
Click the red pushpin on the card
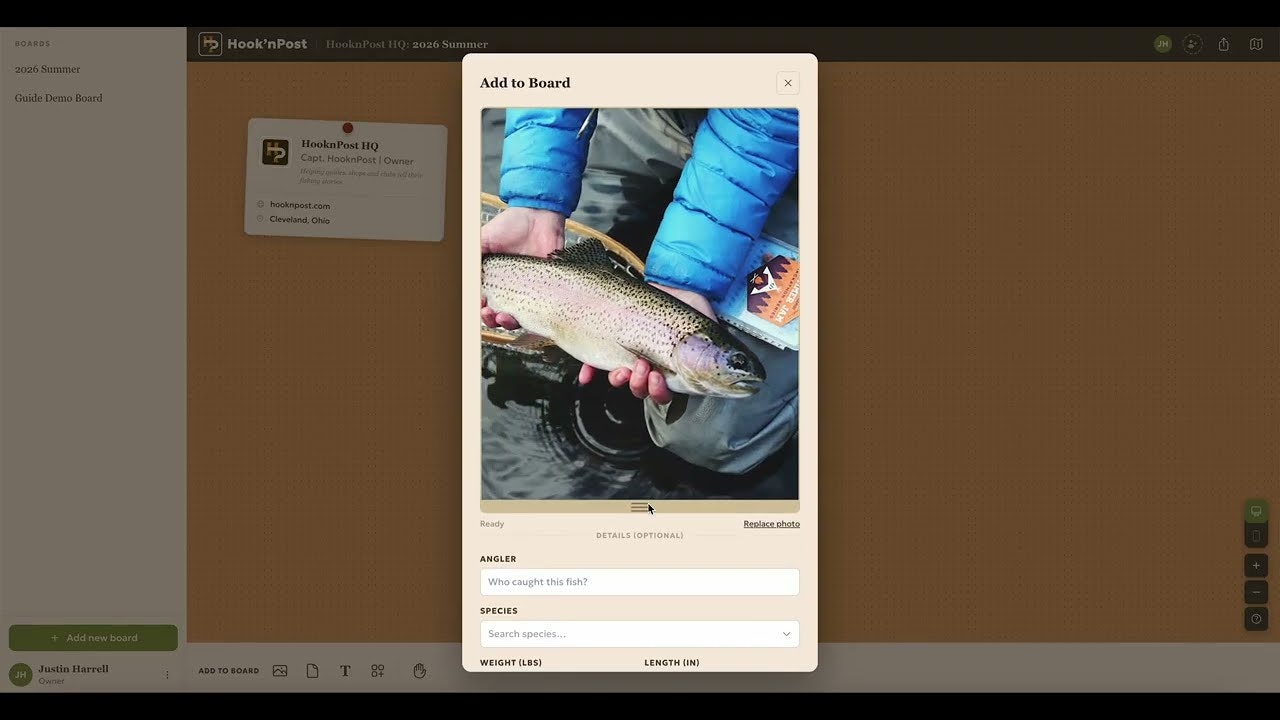(x=348, y=128)
